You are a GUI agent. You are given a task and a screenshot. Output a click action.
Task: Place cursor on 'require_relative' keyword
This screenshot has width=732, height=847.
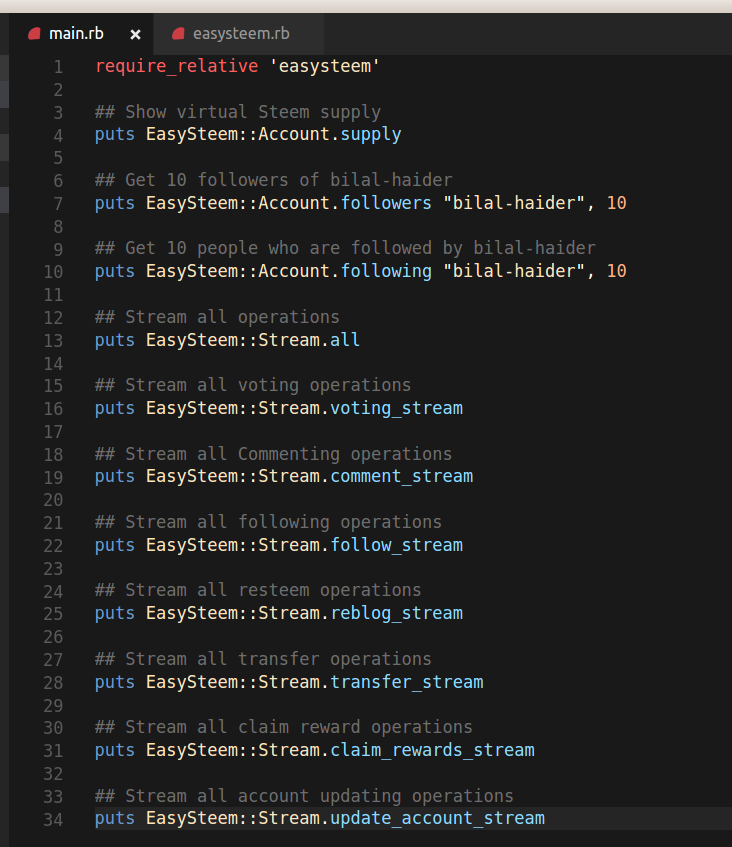[x=177, y=66]
